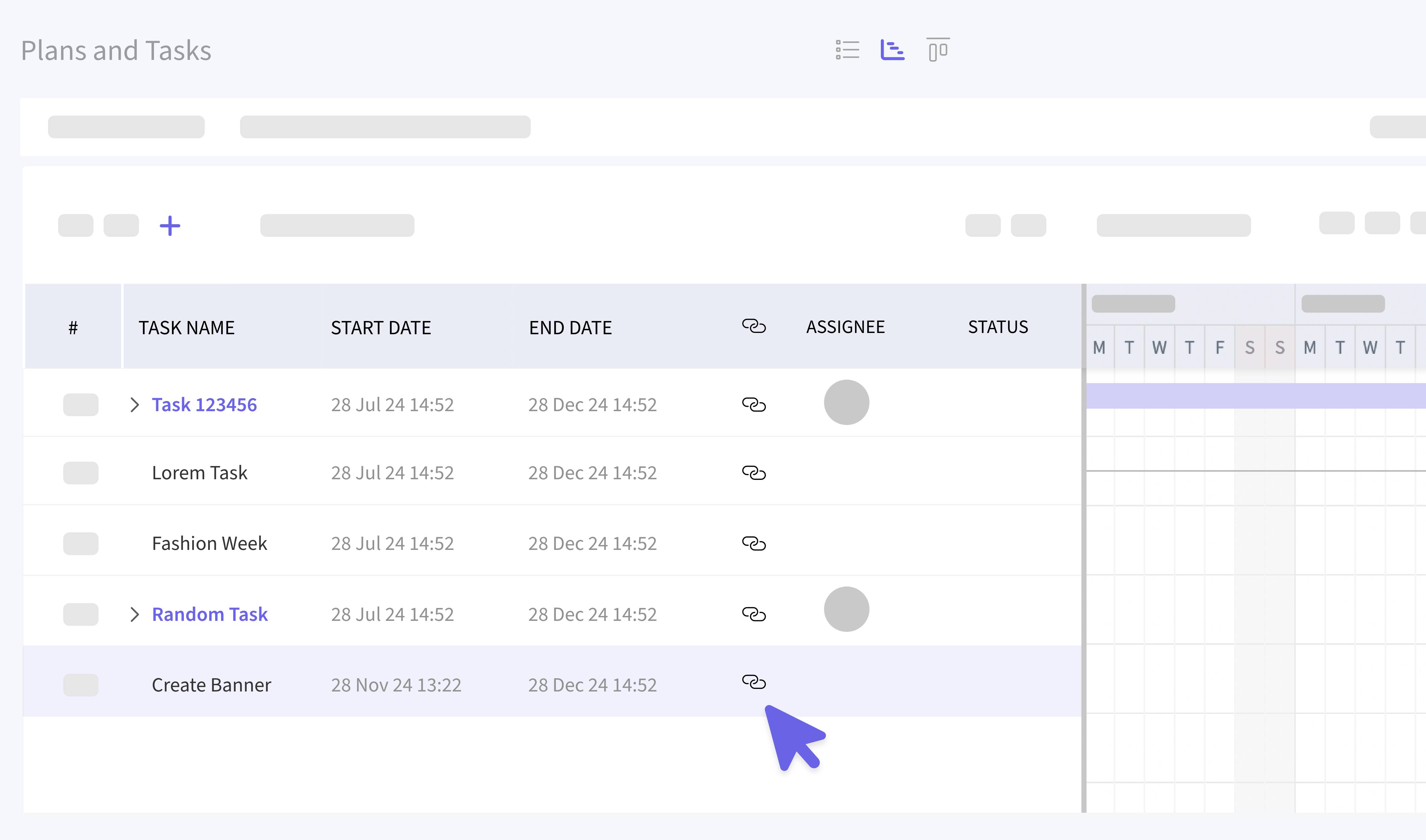The width and height of the screenshot is (1426, 840).
Task: Expand the Random Task row chevron
Action: pos(134,614)
